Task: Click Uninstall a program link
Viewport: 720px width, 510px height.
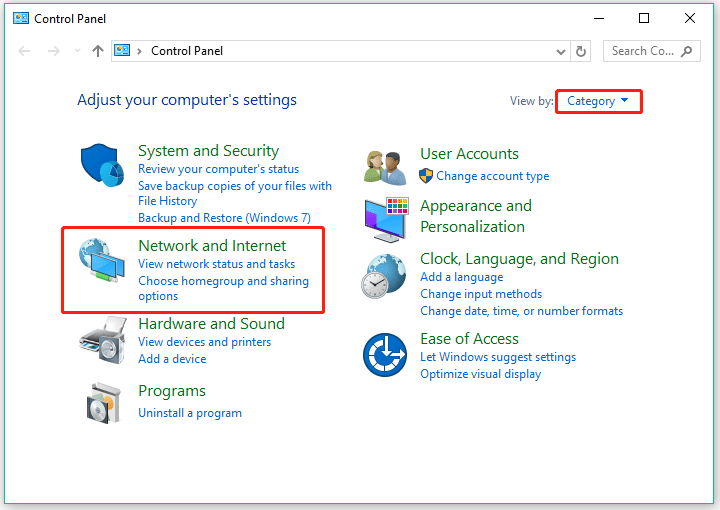Action: (190, 413)
